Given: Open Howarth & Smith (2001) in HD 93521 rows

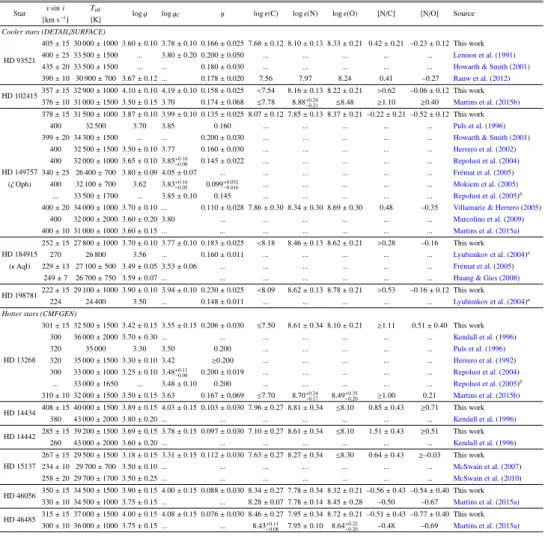Looking at the screenshot, I should (491, 67).
